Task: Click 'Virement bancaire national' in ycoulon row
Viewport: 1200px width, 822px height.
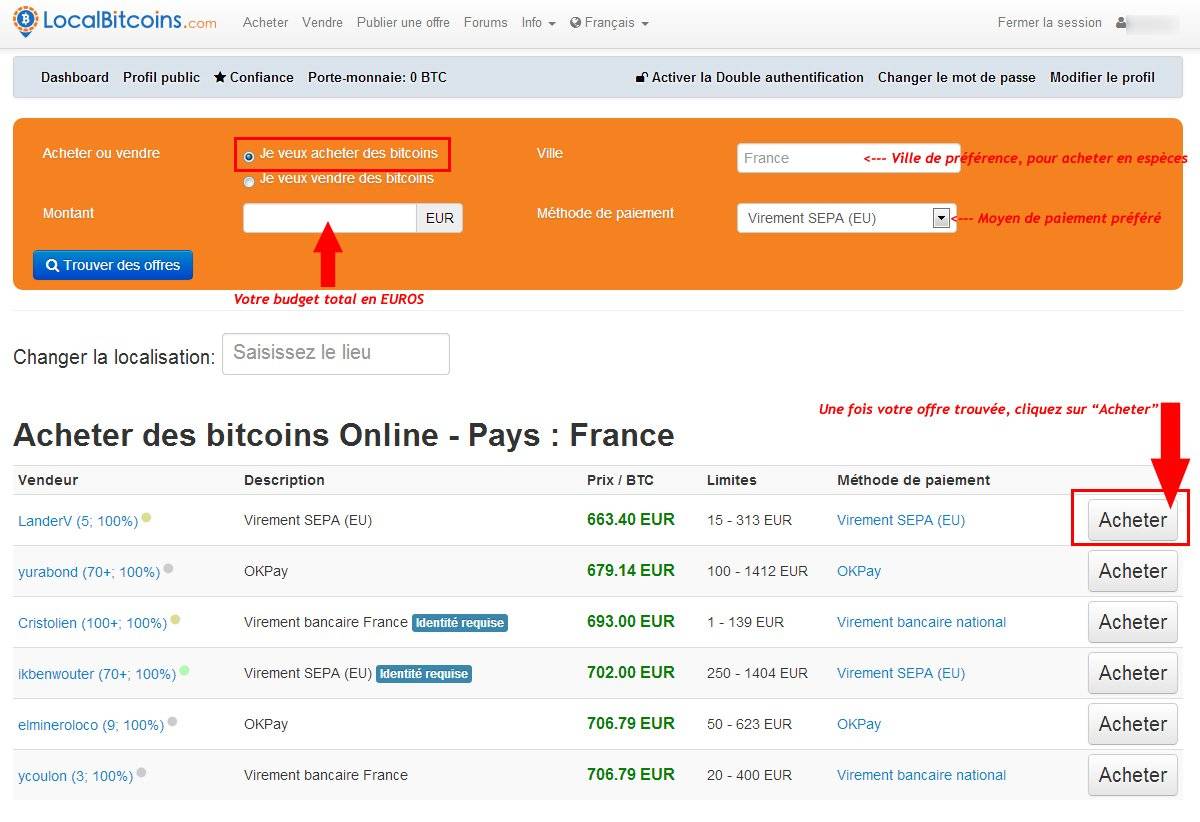Action: [921, 775]
